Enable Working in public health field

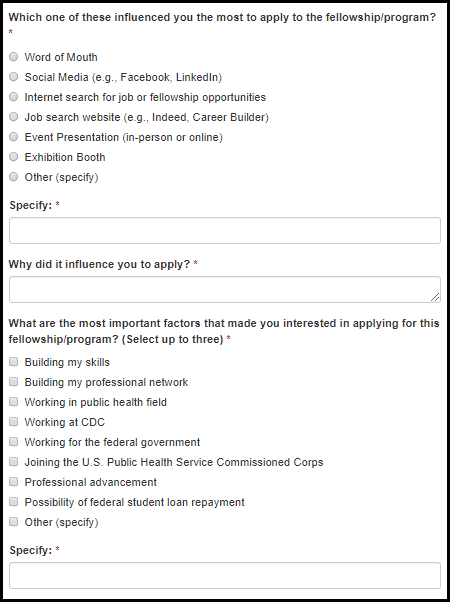[13, 402]
